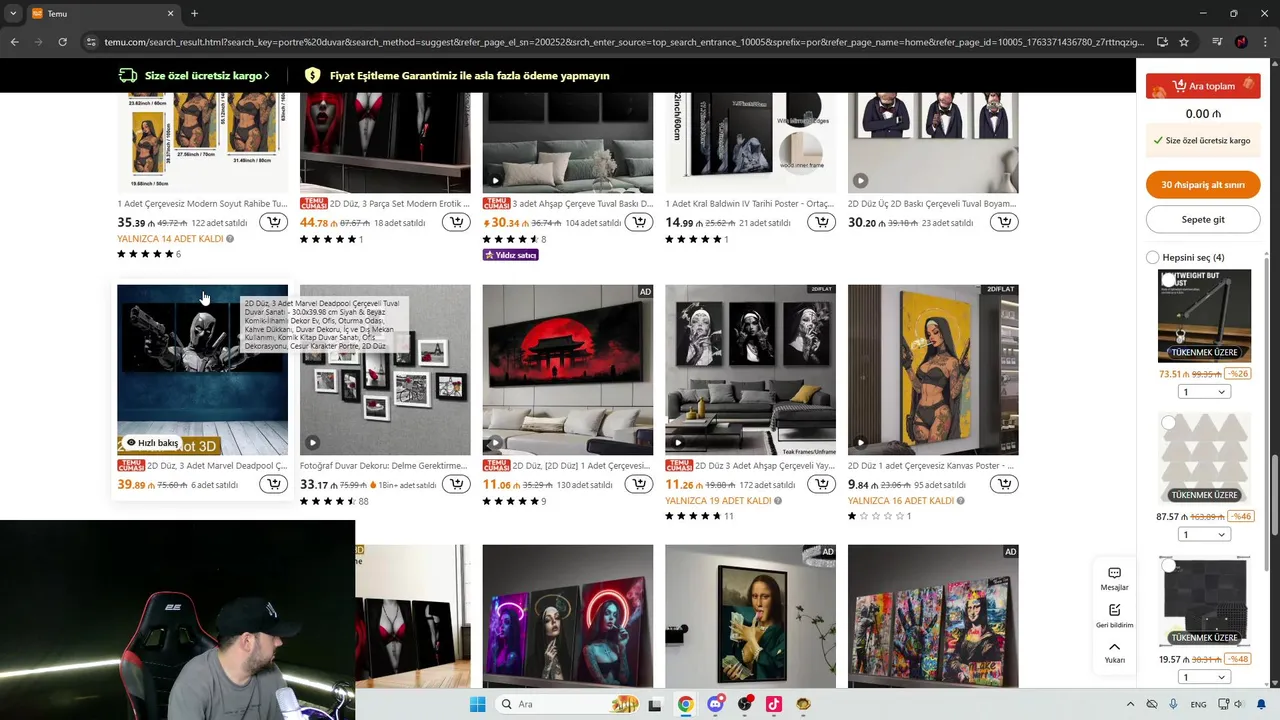Click the Hızlı bakış quick view button
1280x720 pixels.
pos(152,443)
